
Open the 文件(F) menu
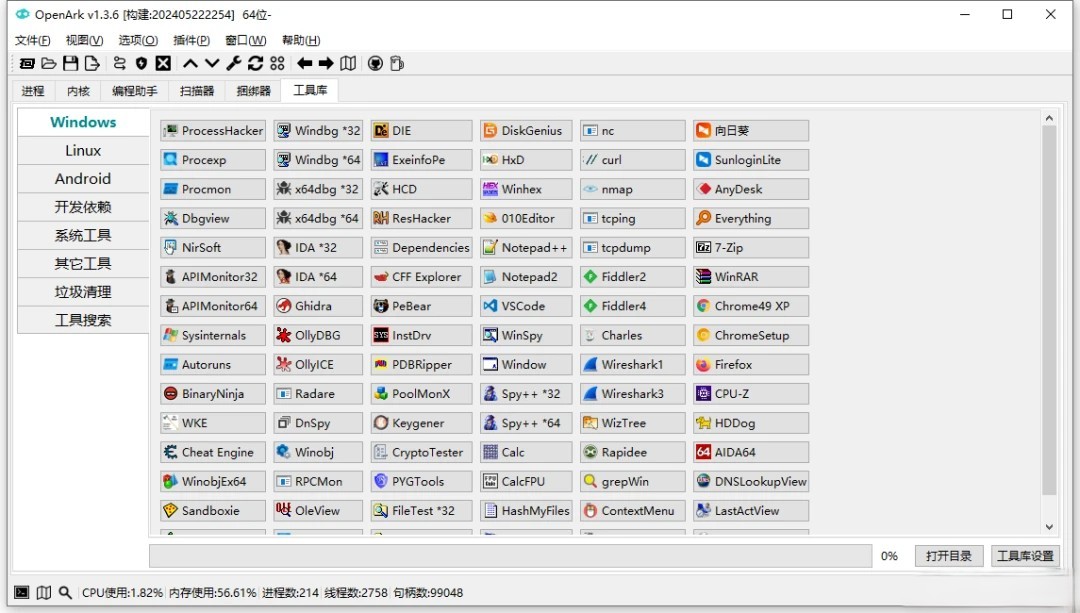point(33,40)
